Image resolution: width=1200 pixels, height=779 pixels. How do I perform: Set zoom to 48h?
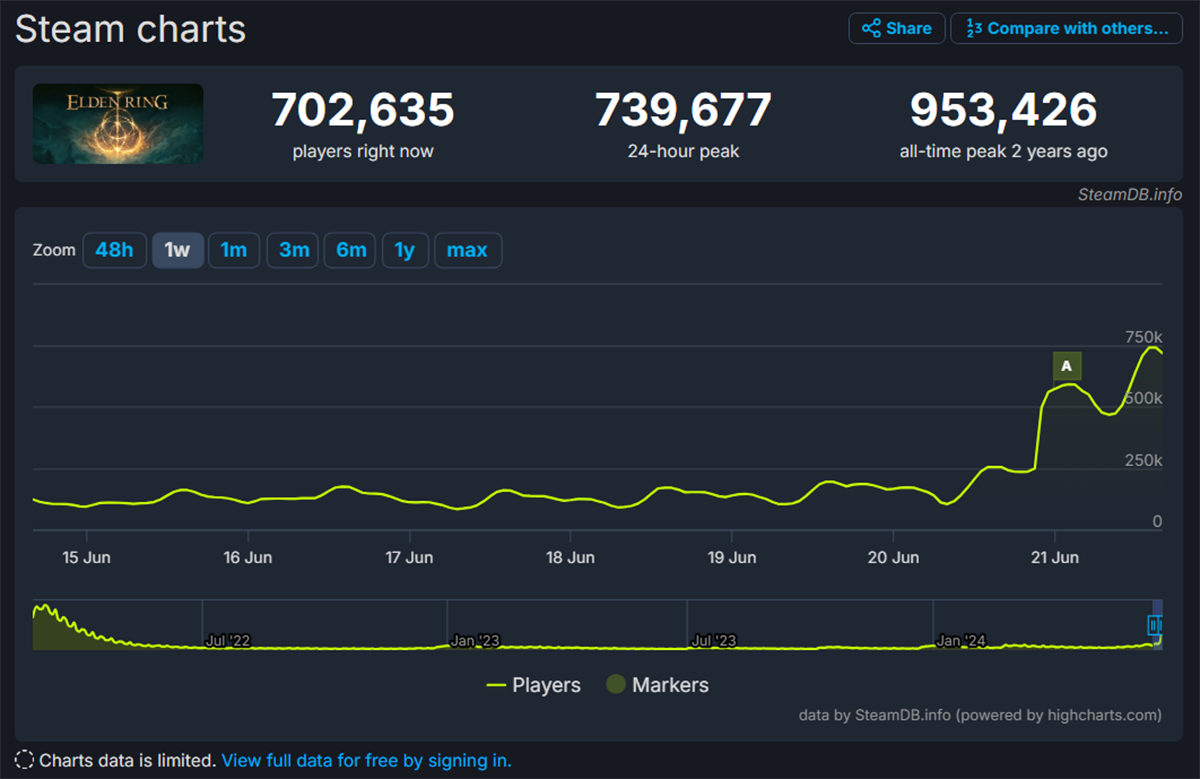pos(114,250)
